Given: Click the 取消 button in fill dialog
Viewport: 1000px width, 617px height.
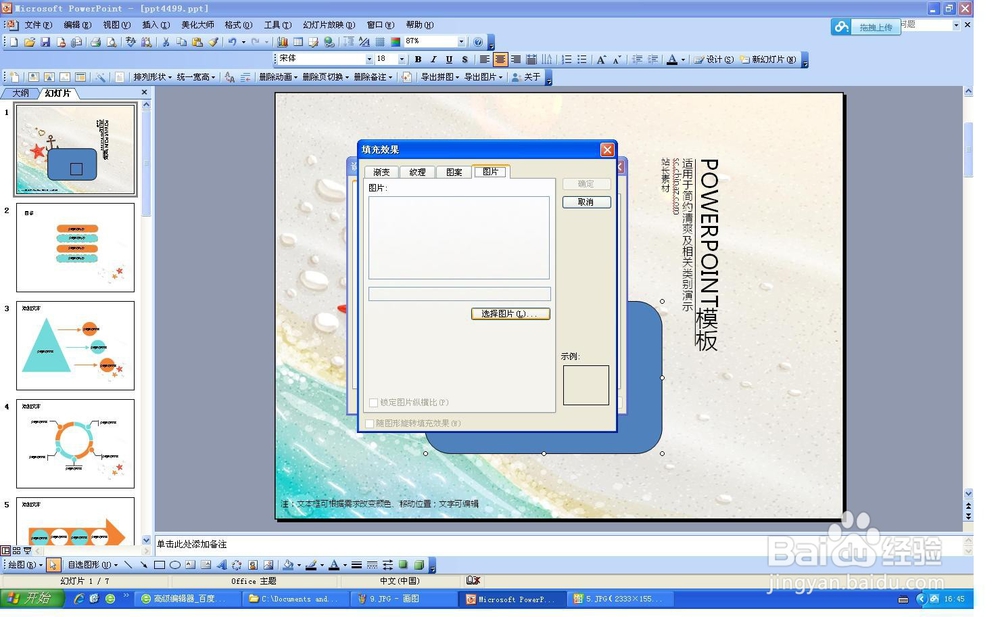Looking at the screenshot, I should point(586,202).
